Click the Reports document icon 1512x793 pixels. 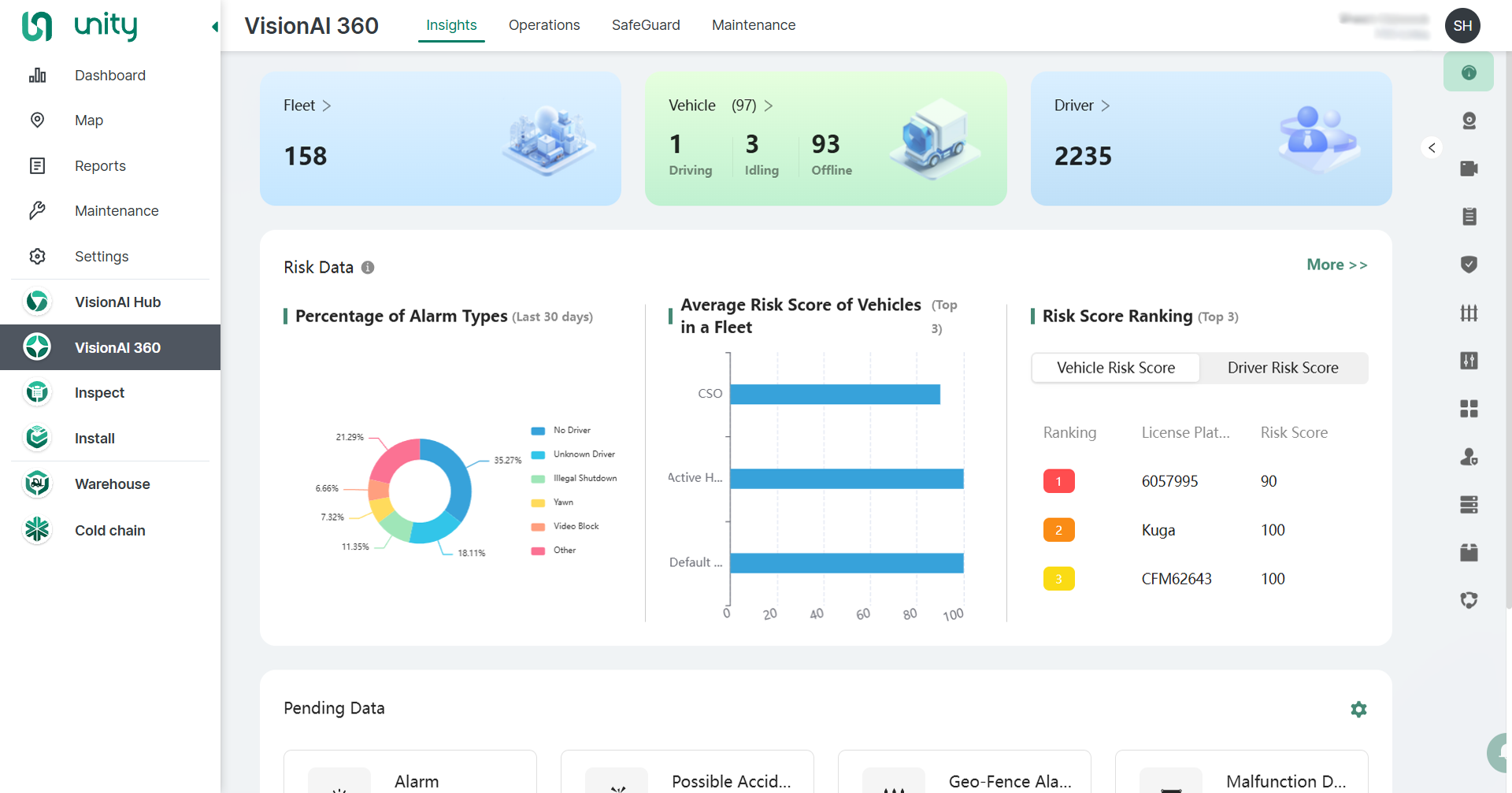(37, 165)
